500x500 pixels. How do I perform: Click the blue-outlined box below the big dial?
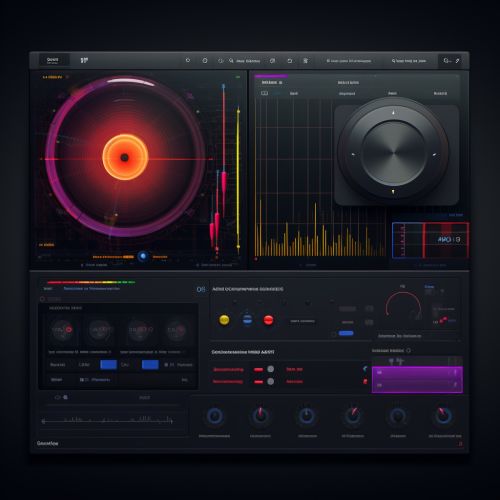tap(408, 240)
